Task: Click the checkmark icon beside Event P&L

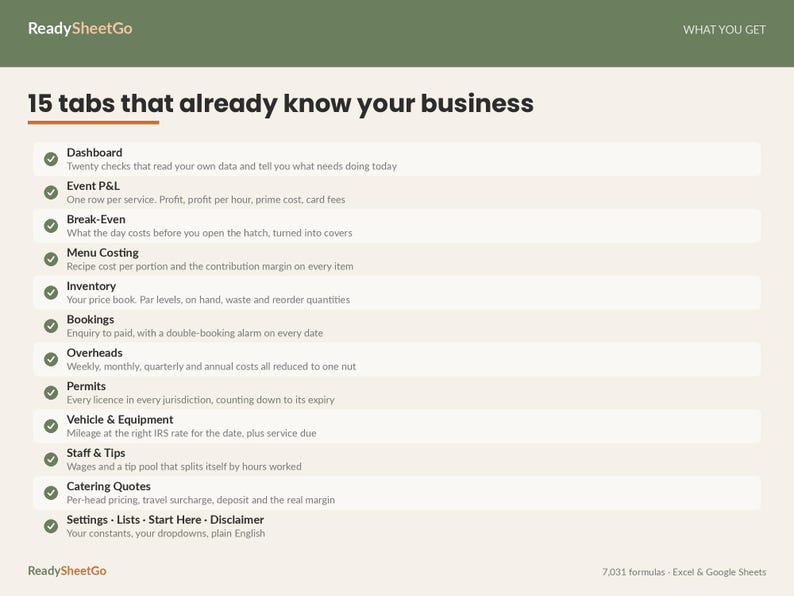Action: tap(51, 192)
